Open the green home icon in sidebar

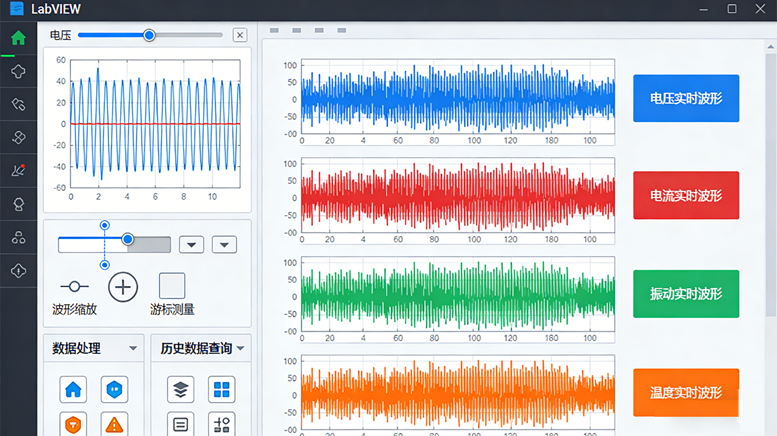click(x=18, y=39)
